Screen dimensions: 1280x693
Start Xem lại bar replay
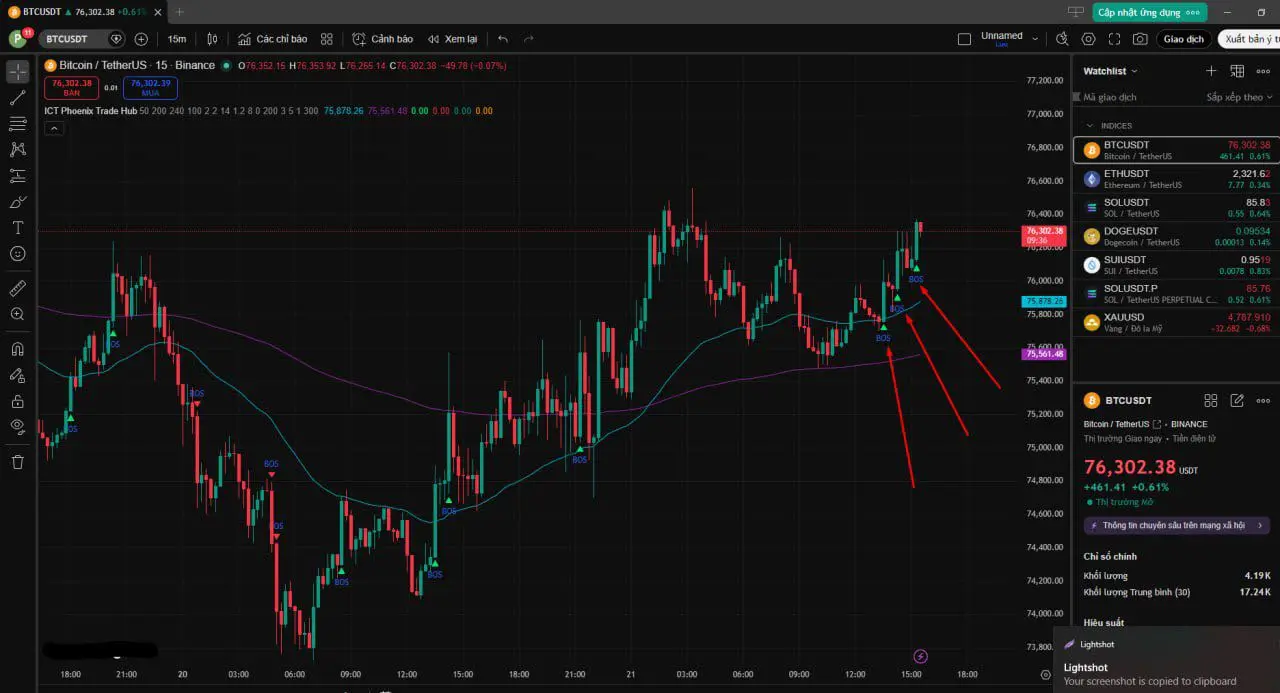point(452,39)
